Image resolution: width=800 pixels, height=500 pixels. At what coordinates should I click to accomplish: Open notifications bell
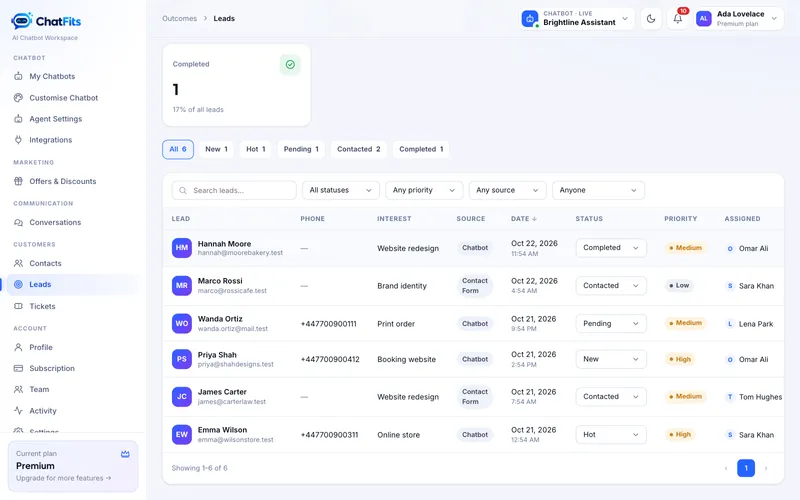click(x=678, y=19)
